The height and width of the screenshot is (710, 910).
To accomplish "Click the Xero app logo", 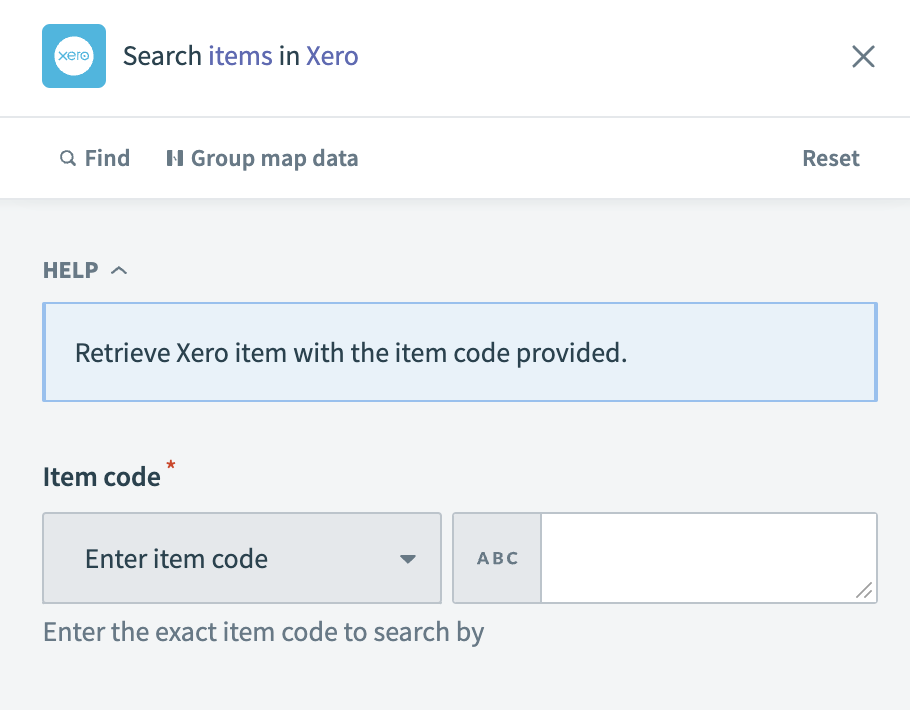I will click(x=74, y=56).
